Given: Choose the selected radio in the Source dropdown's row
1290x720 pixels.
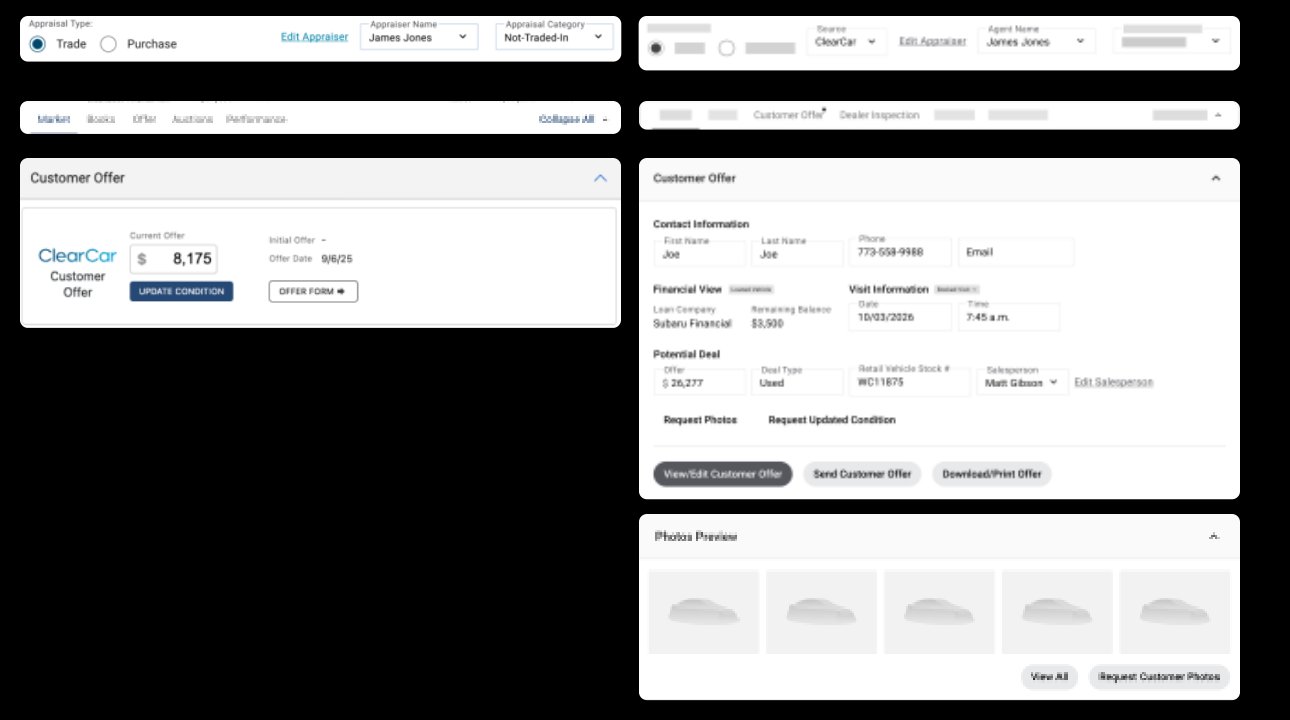Looking at the screenshot, I should (656, 48).
